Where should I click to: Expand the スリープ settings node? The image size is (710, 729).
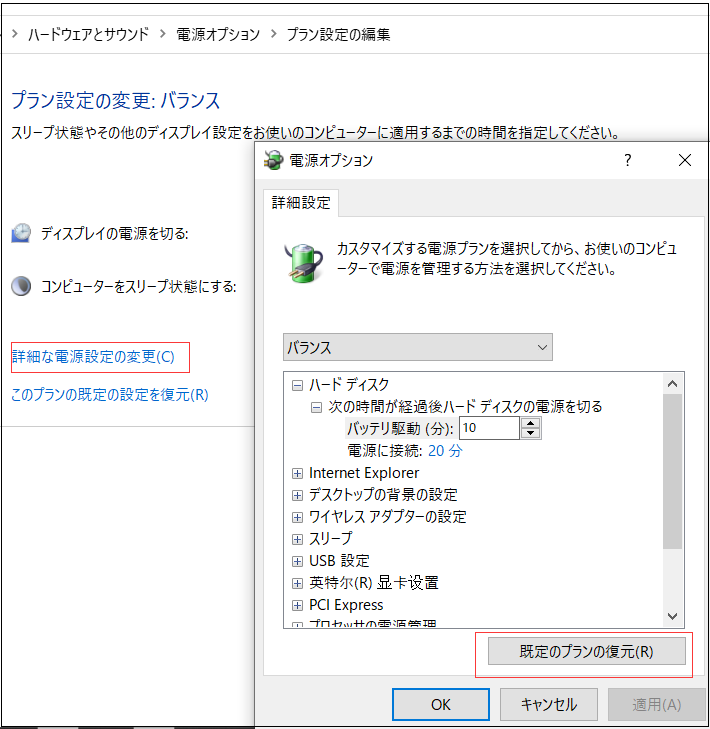click(297, 539)
